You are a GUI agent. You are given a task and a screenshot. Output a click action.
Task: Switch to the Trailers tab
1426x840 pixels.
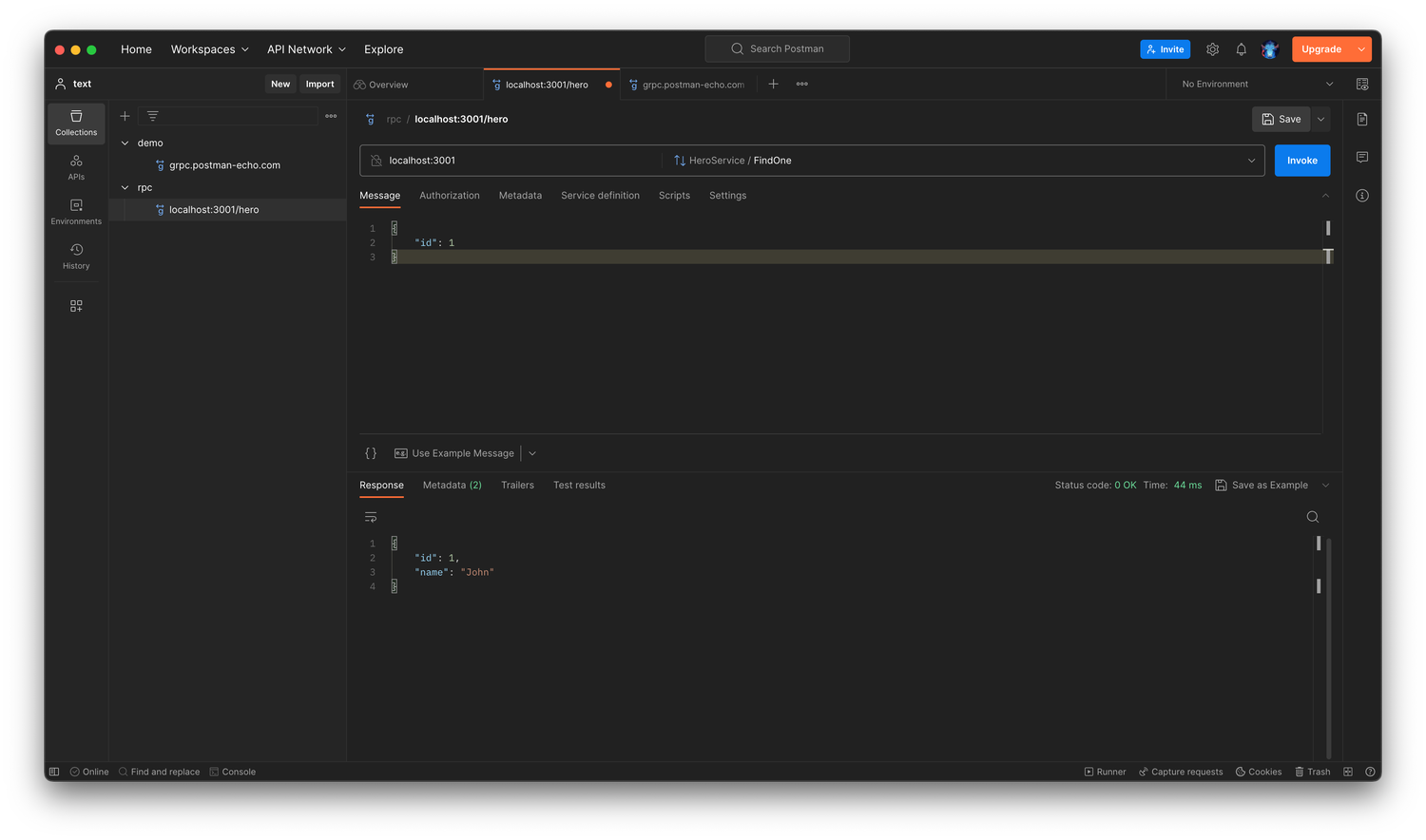[x=517, y=486]
